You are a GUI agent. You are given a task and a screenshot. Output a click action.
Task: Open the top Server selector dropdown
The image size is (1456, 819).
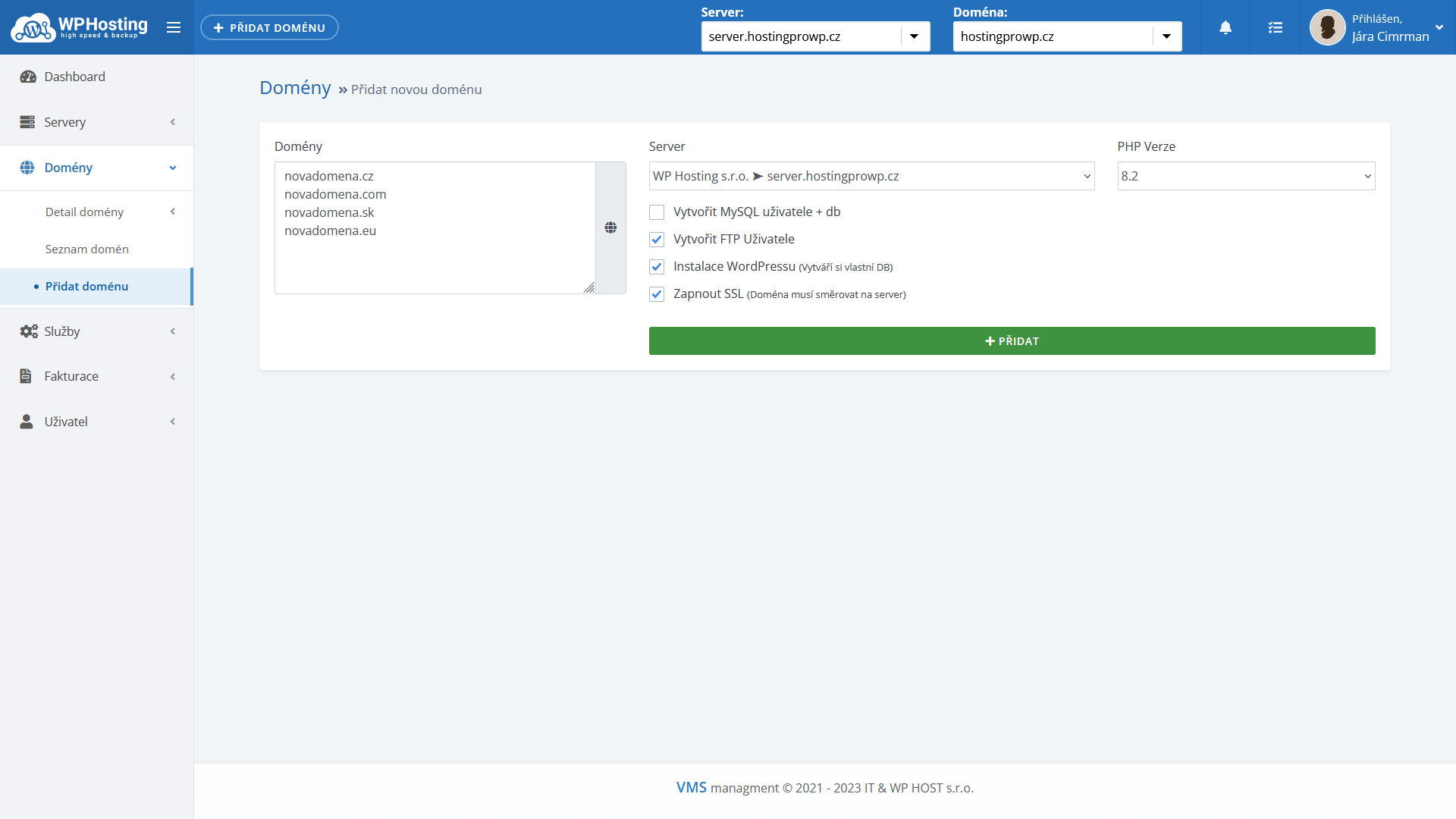914,36
